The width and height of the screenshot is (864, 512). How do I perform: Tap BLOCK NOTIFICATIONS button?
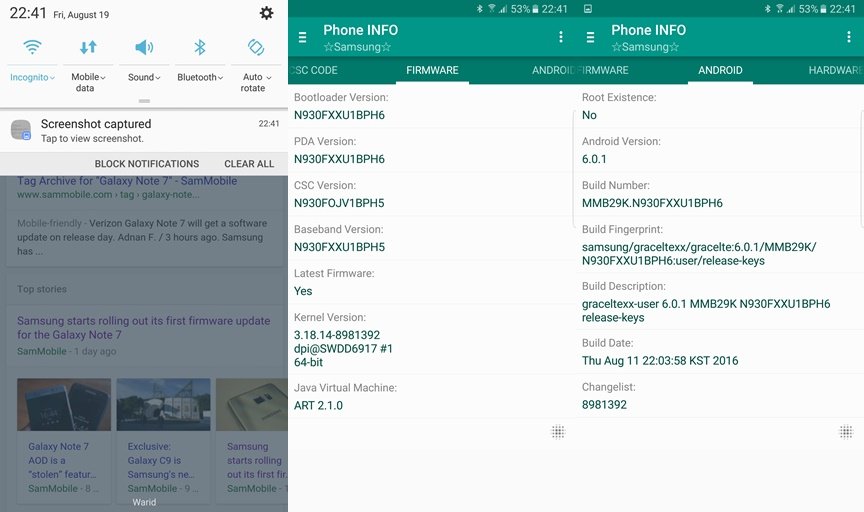tap(147, 164)
